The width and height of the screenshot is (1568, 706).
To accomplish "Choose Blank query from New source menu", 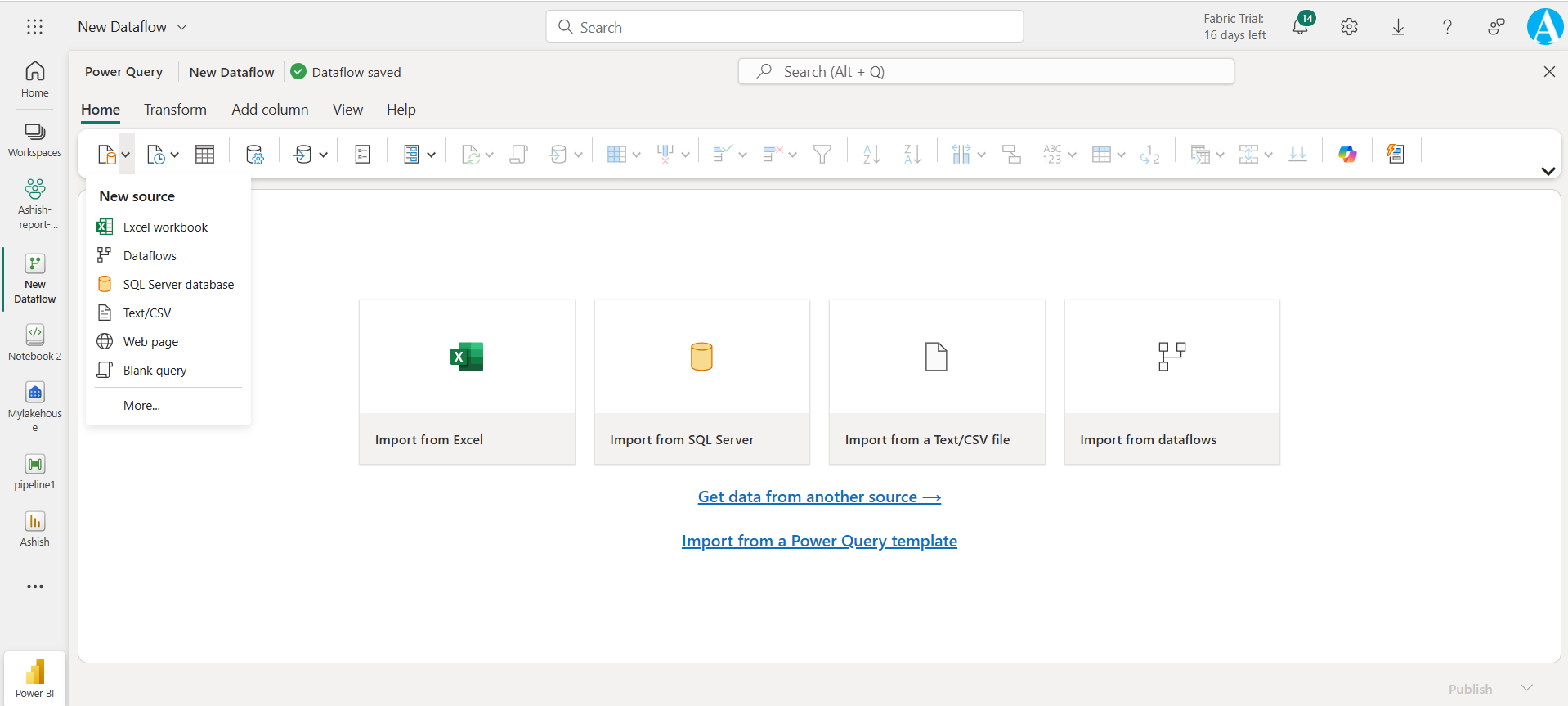I will [155, 371].
